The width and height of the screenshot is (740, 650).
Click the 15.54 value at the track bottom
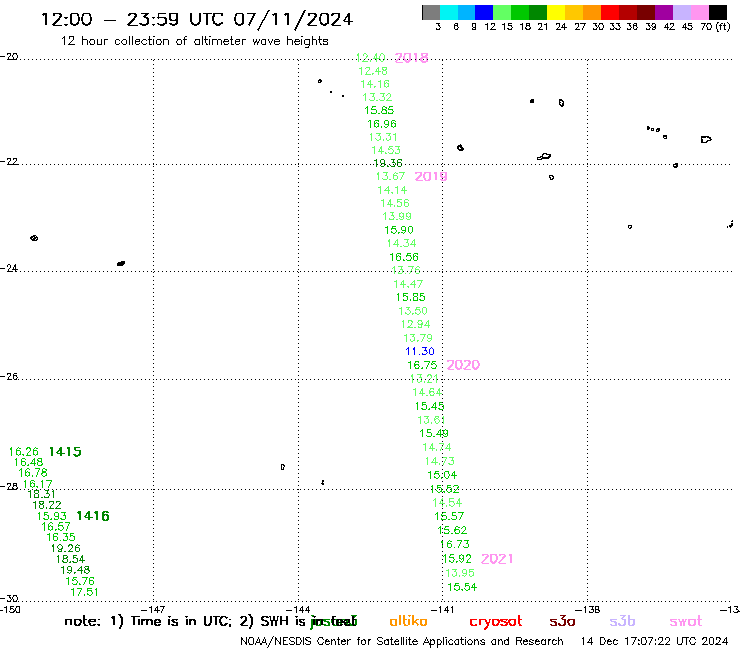(462, 587)
